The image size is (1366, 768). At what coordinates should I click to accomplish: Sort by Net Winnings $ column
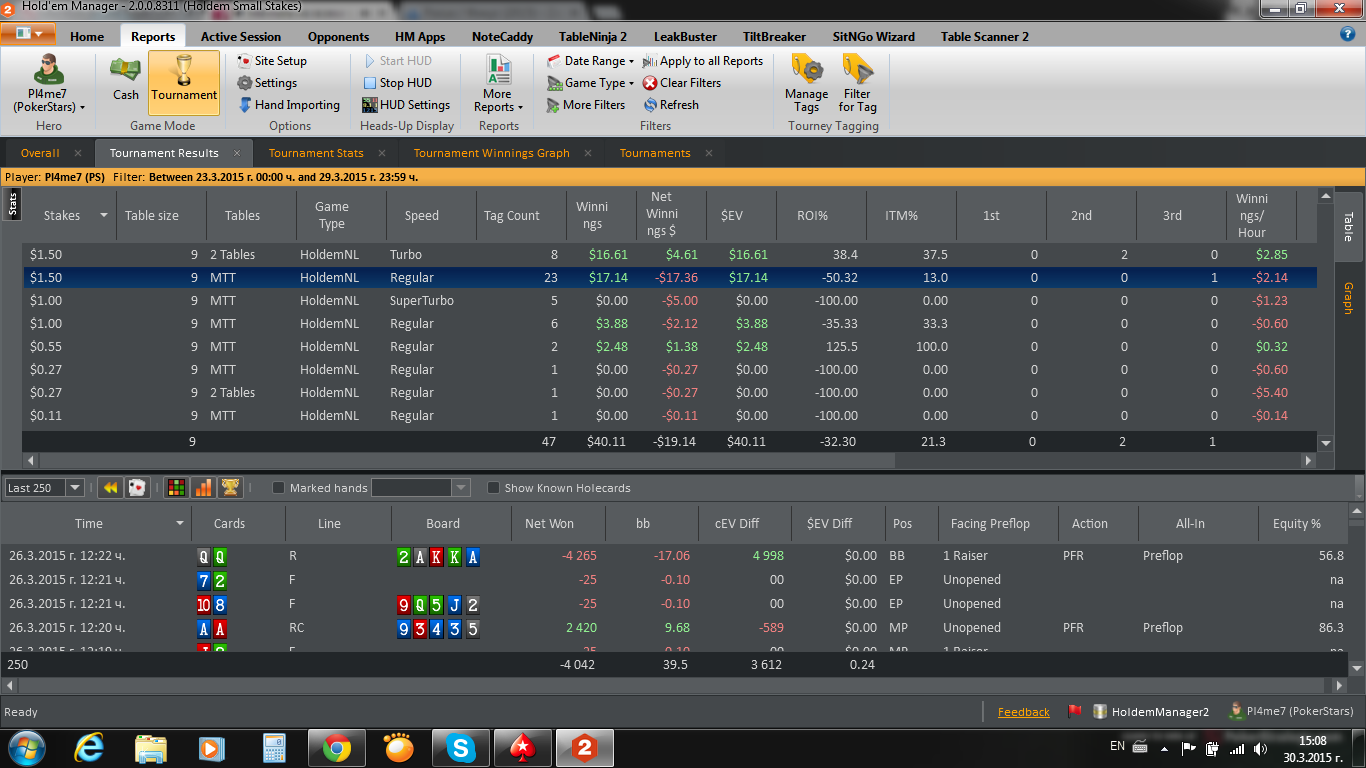click(662, 215)
